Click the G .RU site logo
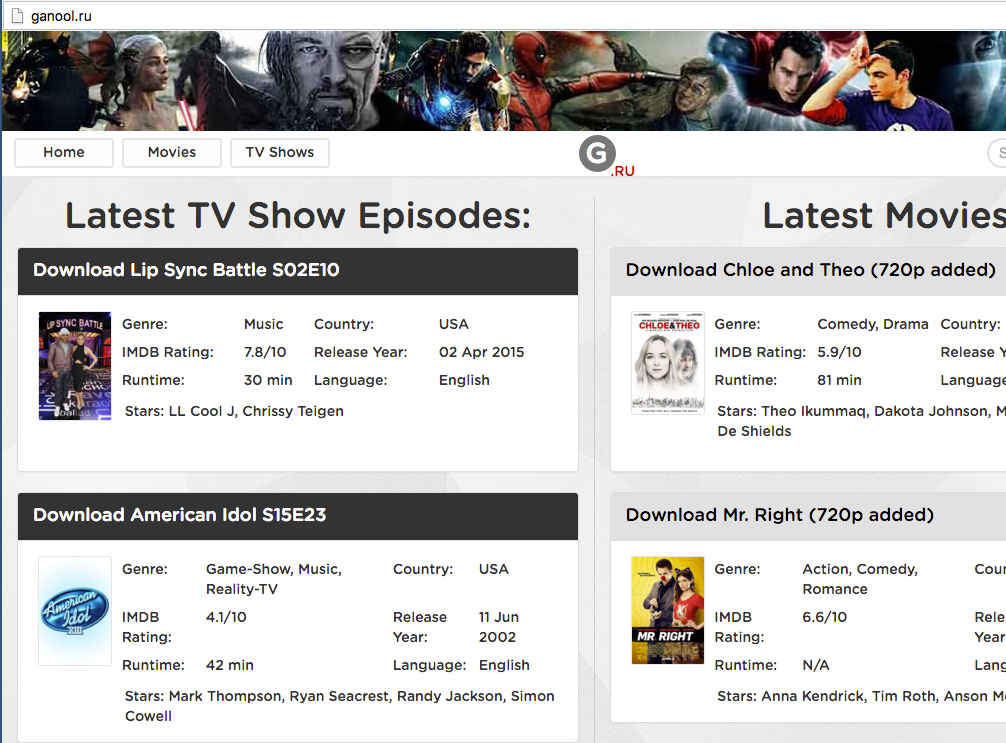The image size is (1006, 743). coord(606,156)
